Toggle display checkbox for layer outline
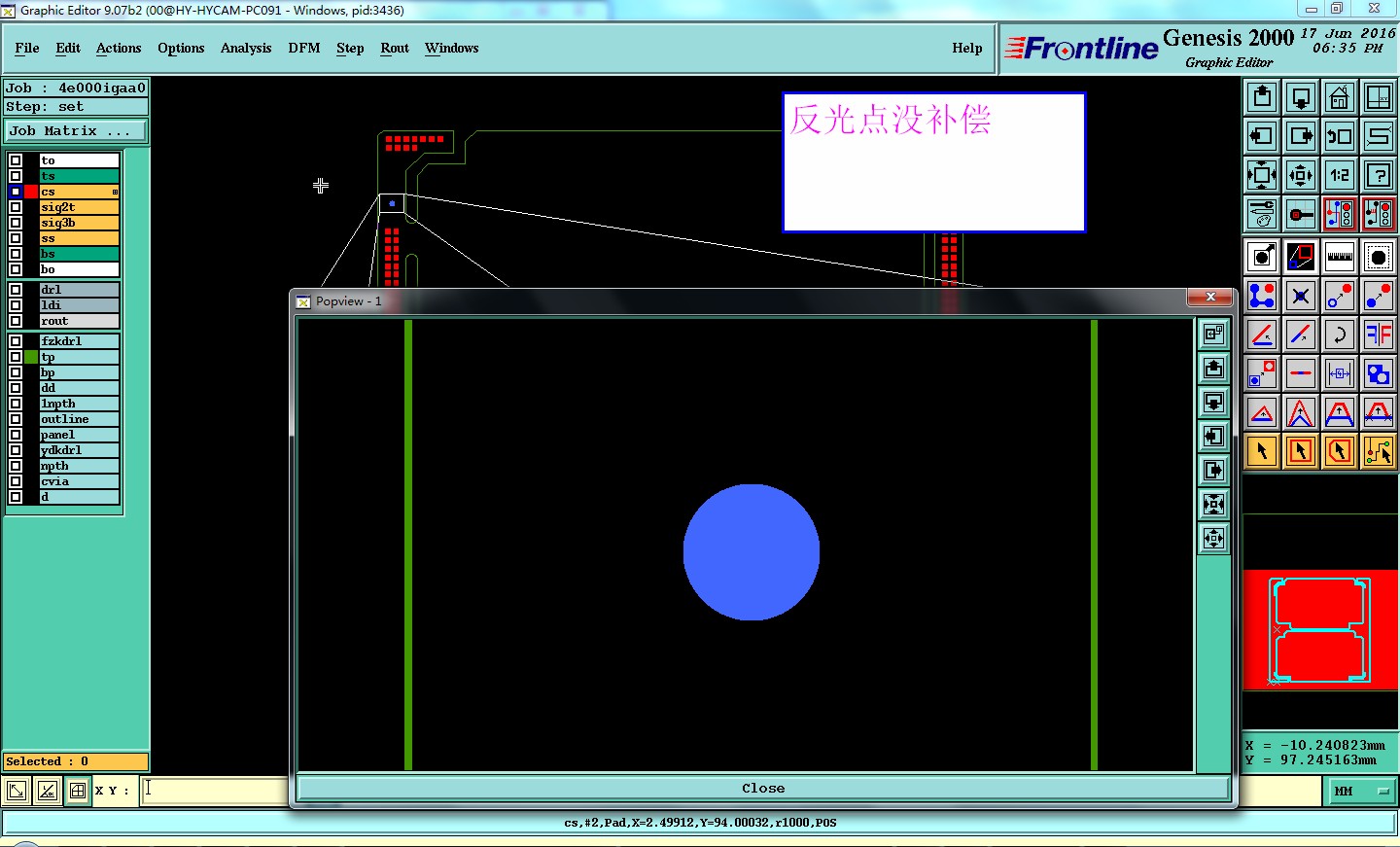This screenshot has height=847, width=1400. coord(16,419)
